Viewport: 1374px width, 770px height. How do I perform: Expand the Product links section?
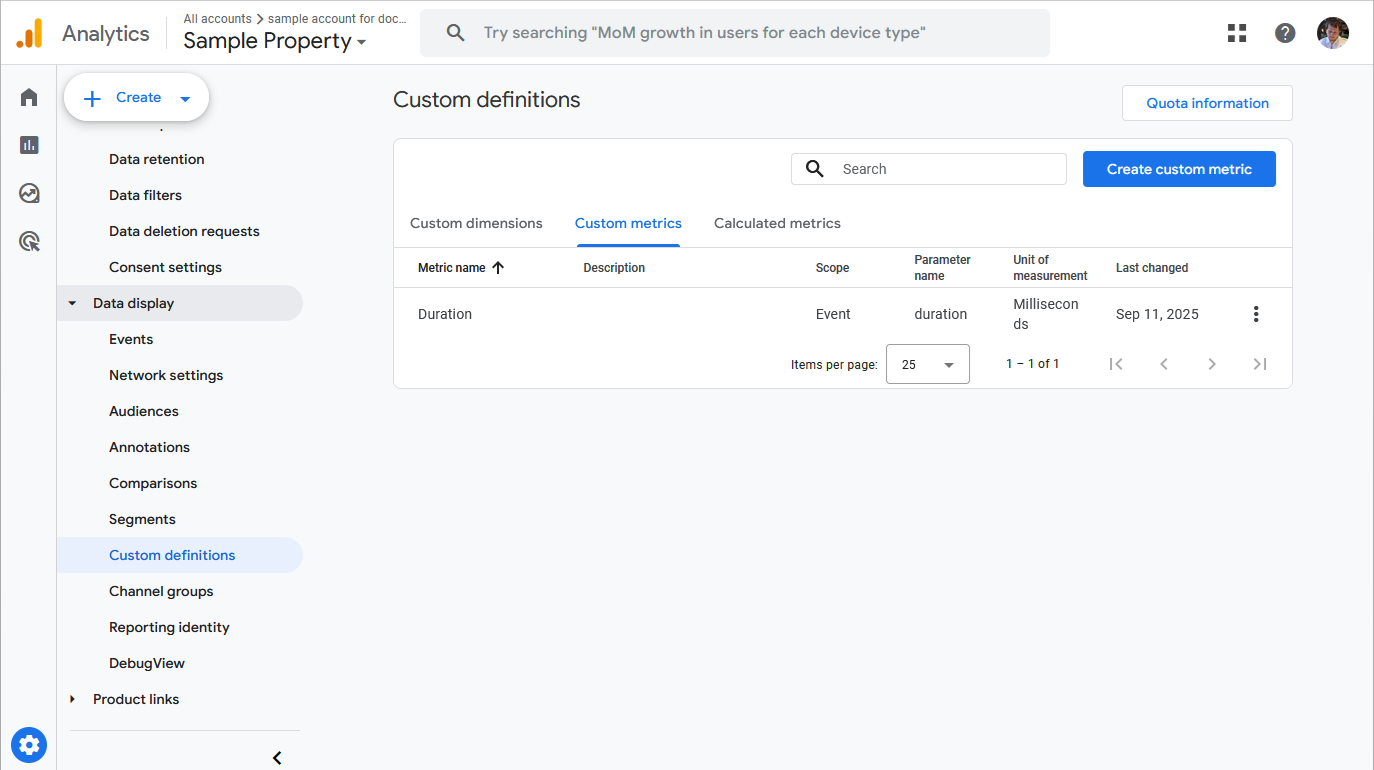72,699
